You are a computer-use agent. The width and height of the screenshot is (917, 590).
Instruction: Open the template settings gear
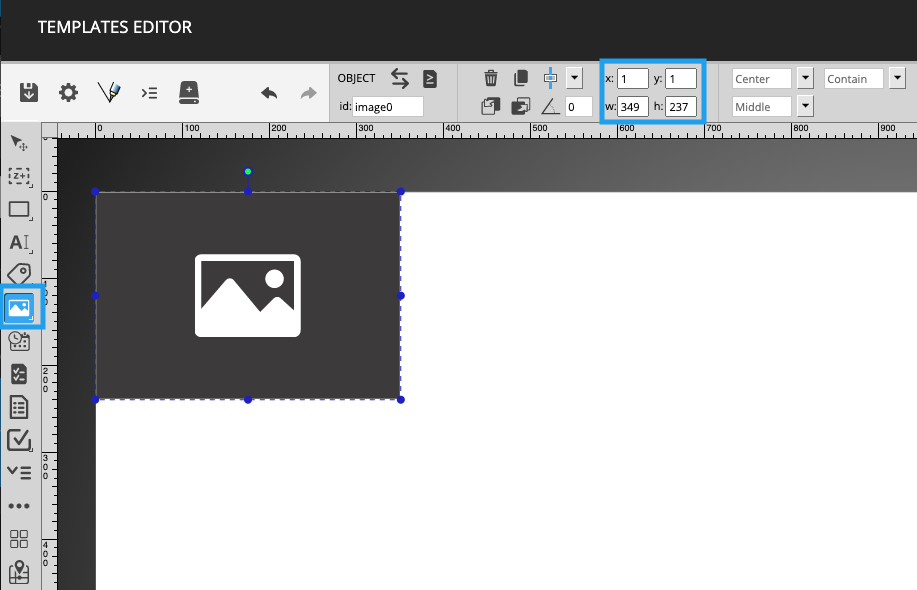pos(68,92)
